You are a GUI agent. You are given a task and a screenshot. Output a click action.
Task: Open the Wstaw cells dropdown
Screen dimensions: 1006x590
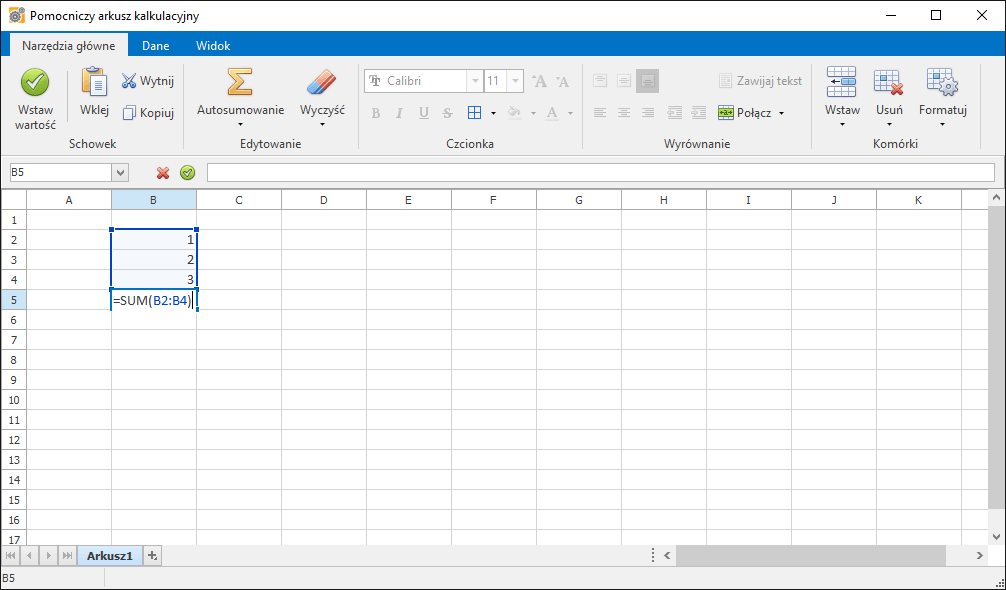pyautogui.click(x=842, y=124)
